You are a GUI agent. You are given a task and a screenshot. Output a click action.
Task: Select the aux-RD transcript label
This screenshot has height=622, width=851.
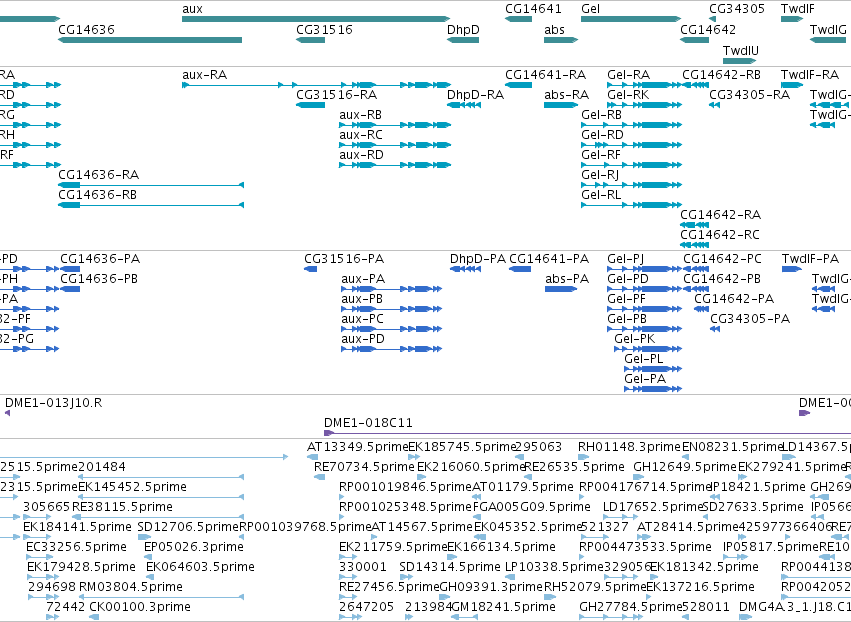point(361,155)
